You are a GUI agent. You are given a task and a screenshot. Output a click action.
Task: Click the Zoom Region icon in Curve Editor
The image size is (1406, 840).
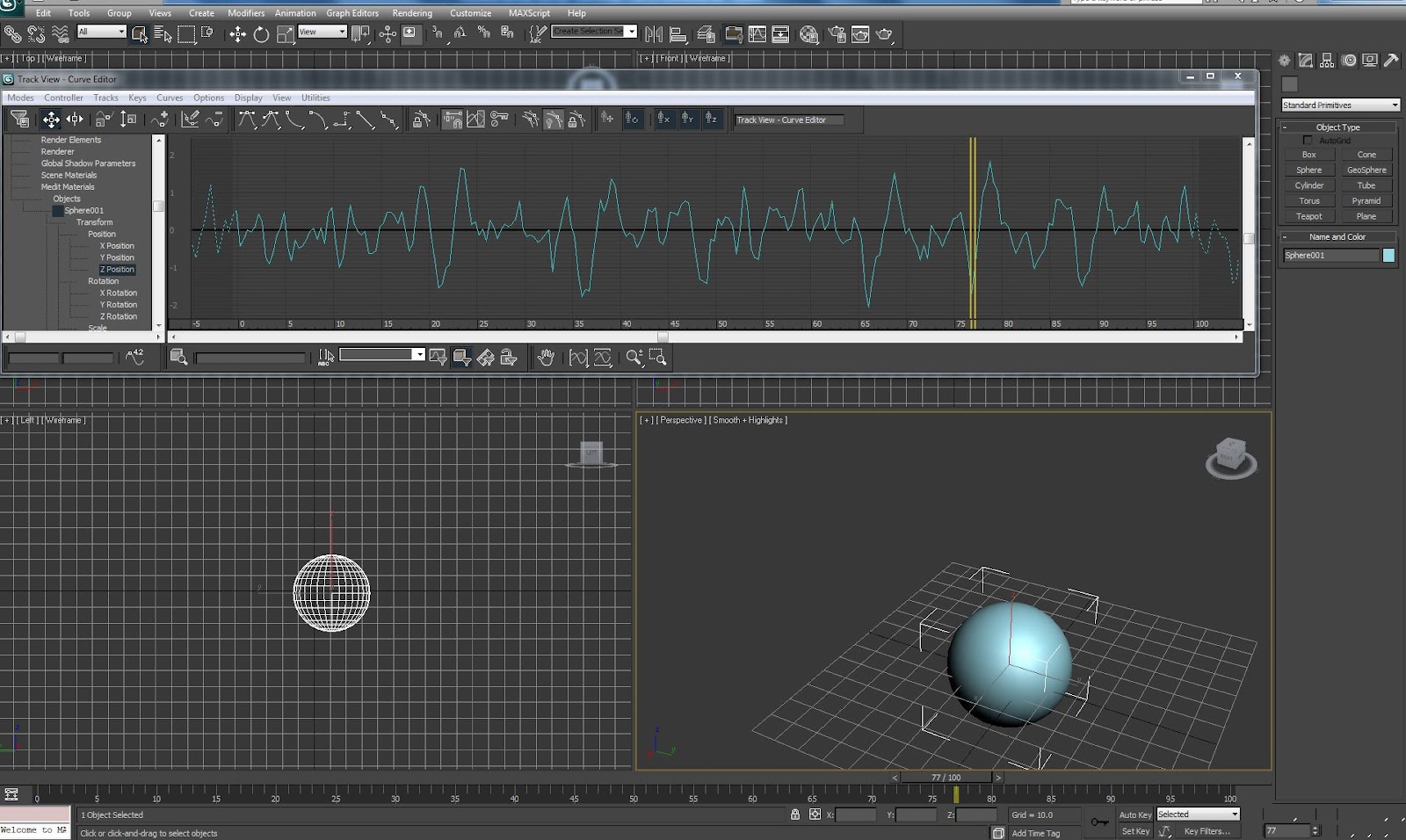click(657, 357)
